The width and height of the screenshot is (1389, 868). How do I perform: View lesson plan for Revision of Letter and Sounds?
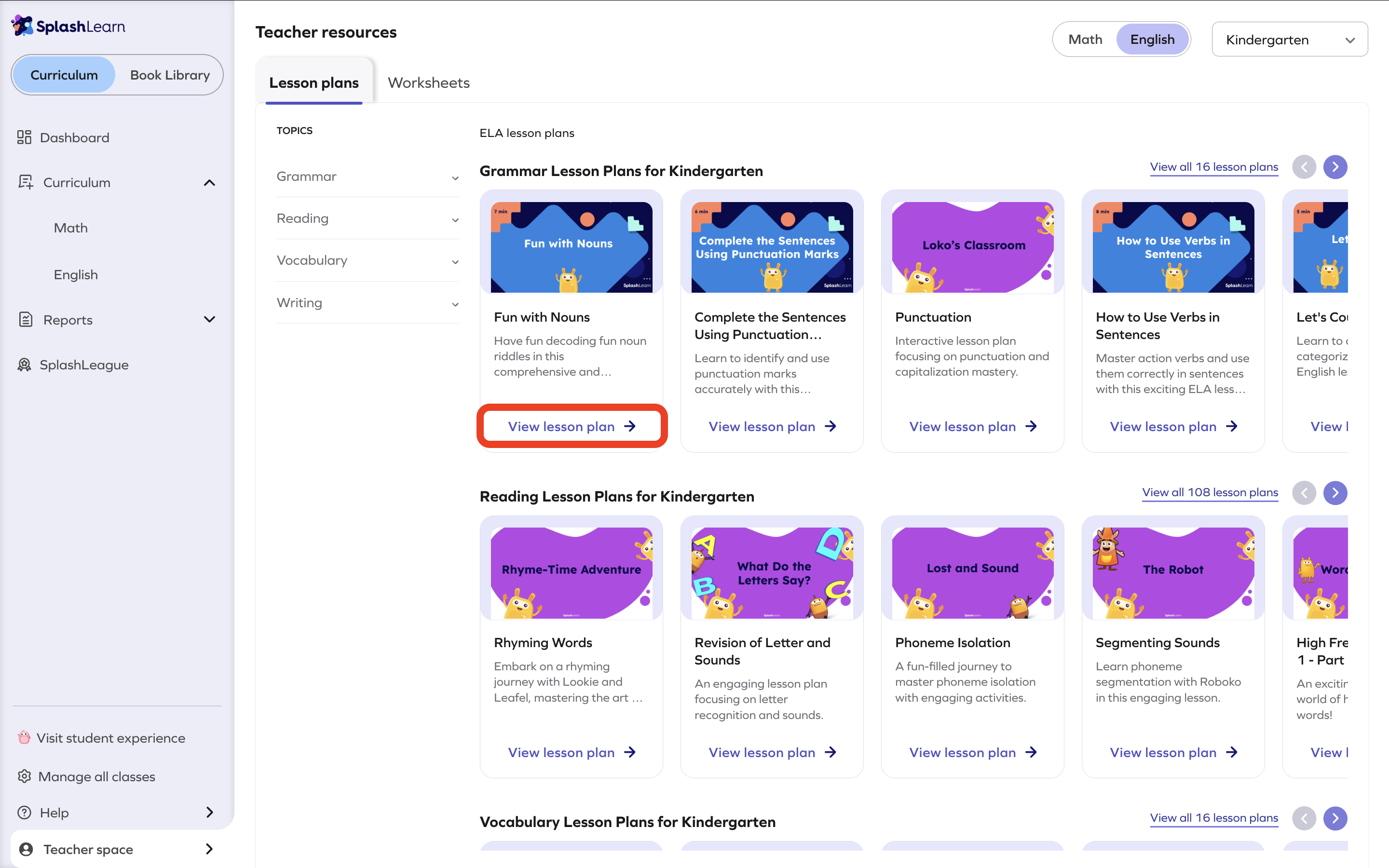pos(772,752)
